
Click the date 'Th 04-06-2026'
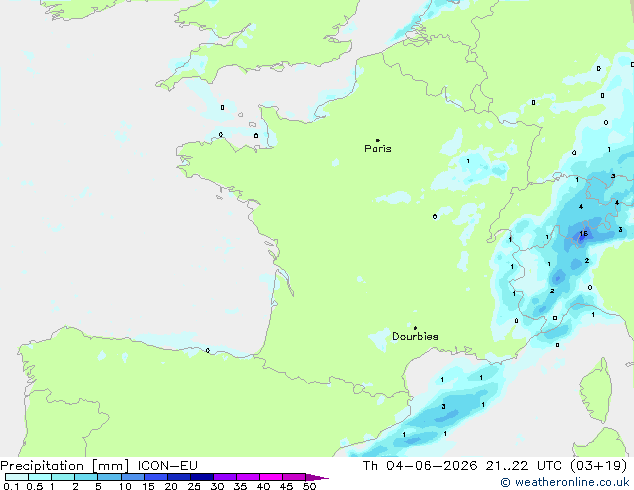point(420,466)
